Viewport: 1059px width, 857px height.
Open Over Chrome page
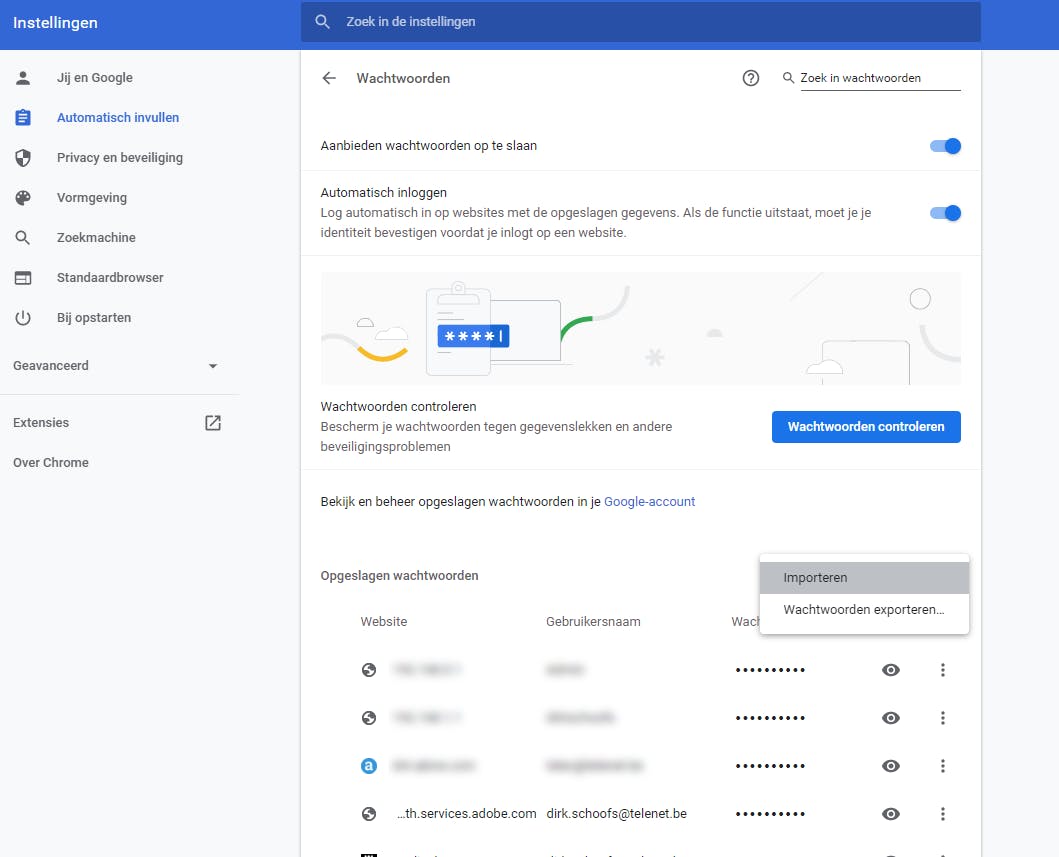(51, 463)
